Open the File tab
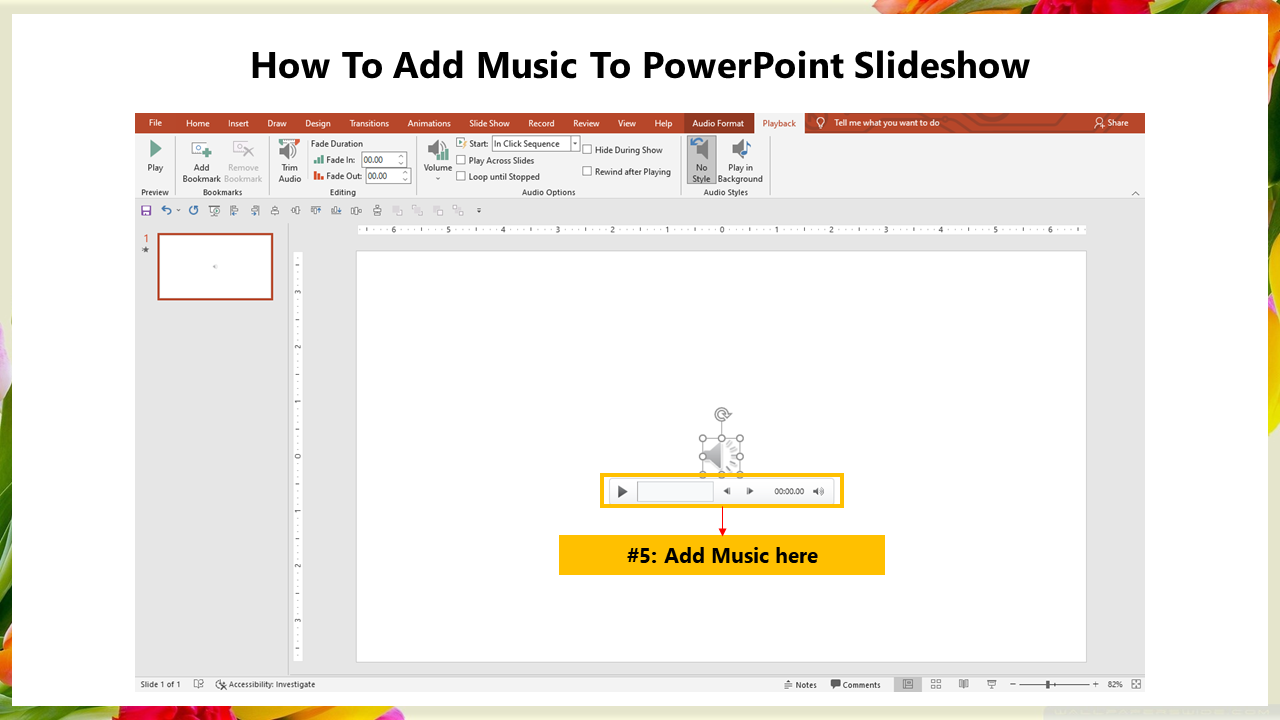This screenshot has height=720, width=1280. (x=155, y=123)
